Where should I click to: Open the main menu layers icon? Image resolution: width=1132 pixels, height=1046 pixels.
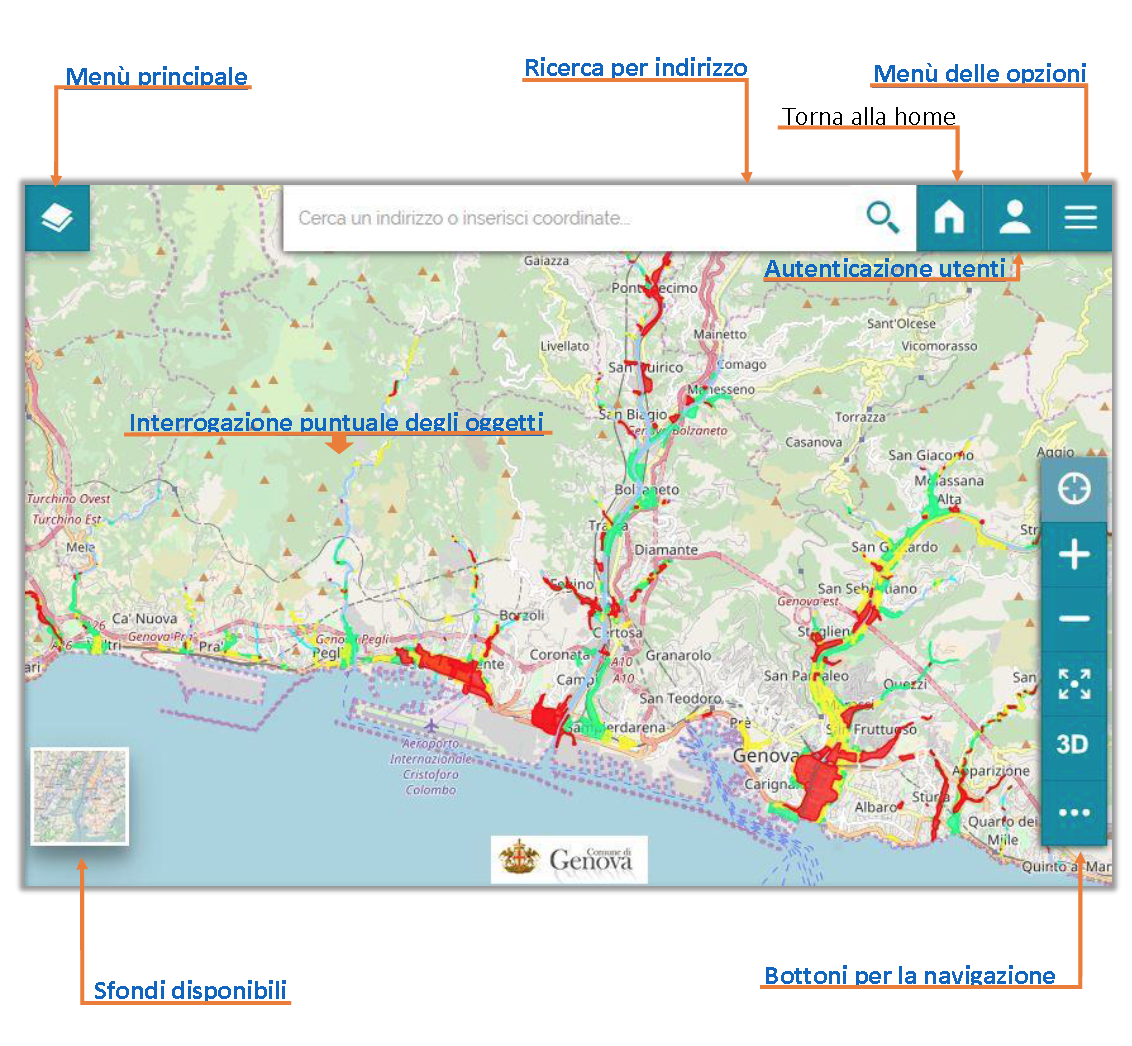[57, 218]
